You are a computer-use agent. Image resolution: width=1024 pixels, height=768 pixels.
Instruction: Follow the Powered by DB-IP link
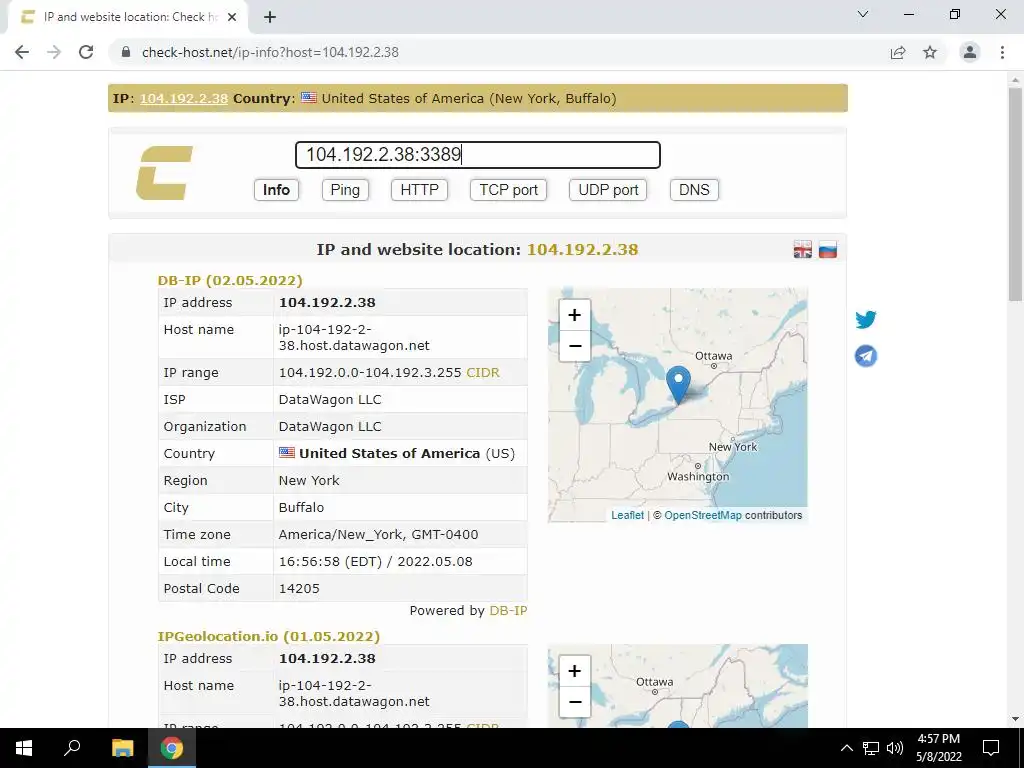(508, 611)
